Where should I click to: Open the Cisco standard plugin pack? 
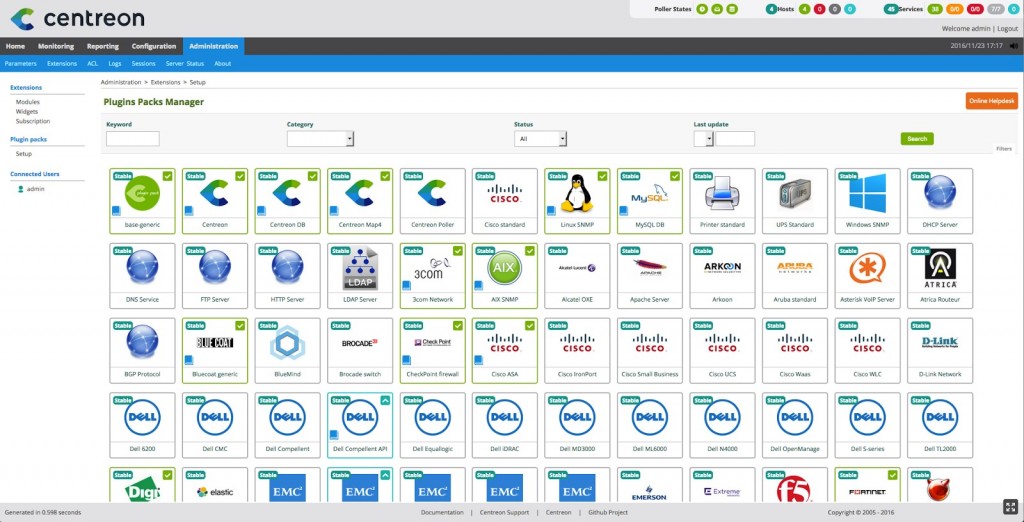click(x=505, y=201)
